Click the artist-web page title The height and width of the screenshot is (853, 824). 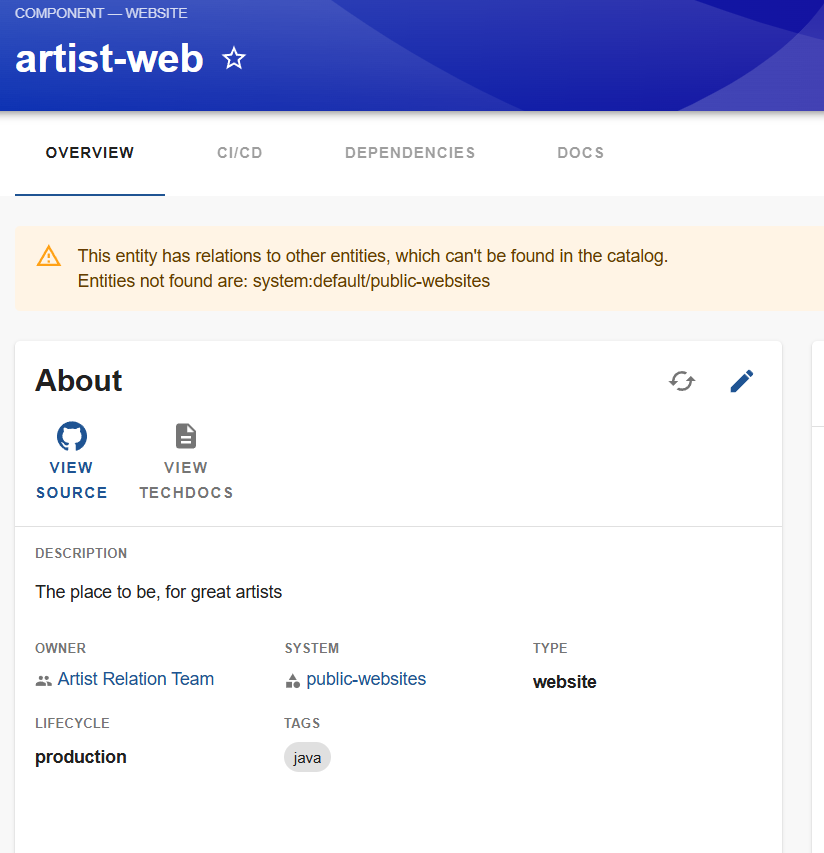coord(110,59)
